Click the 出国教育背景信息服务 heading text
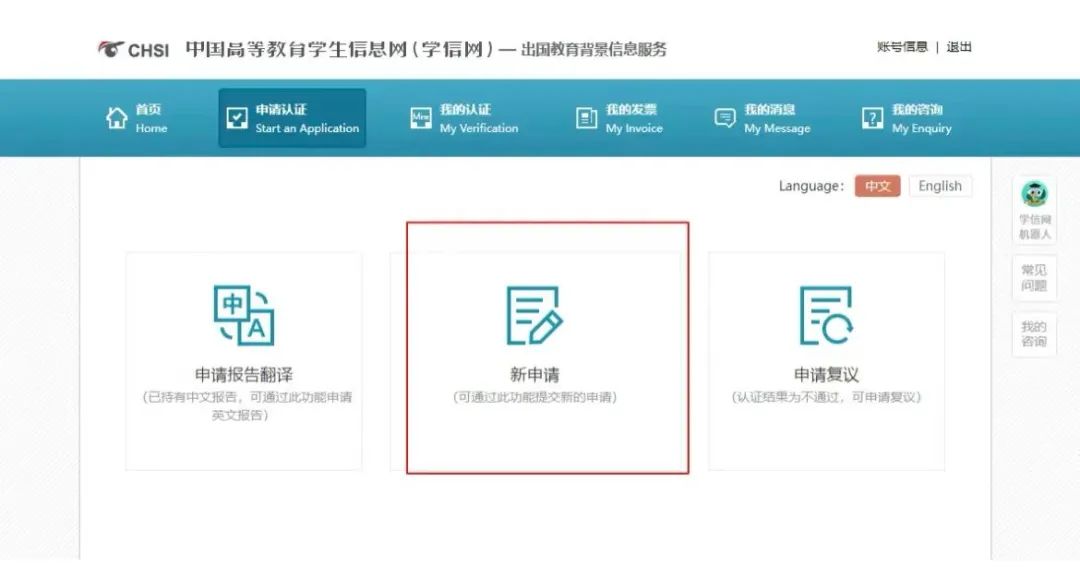 coord(594,50)
